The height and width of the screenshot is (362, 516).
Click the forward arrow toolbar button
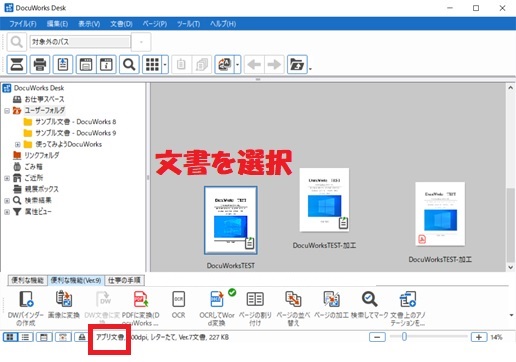point(274,64)
